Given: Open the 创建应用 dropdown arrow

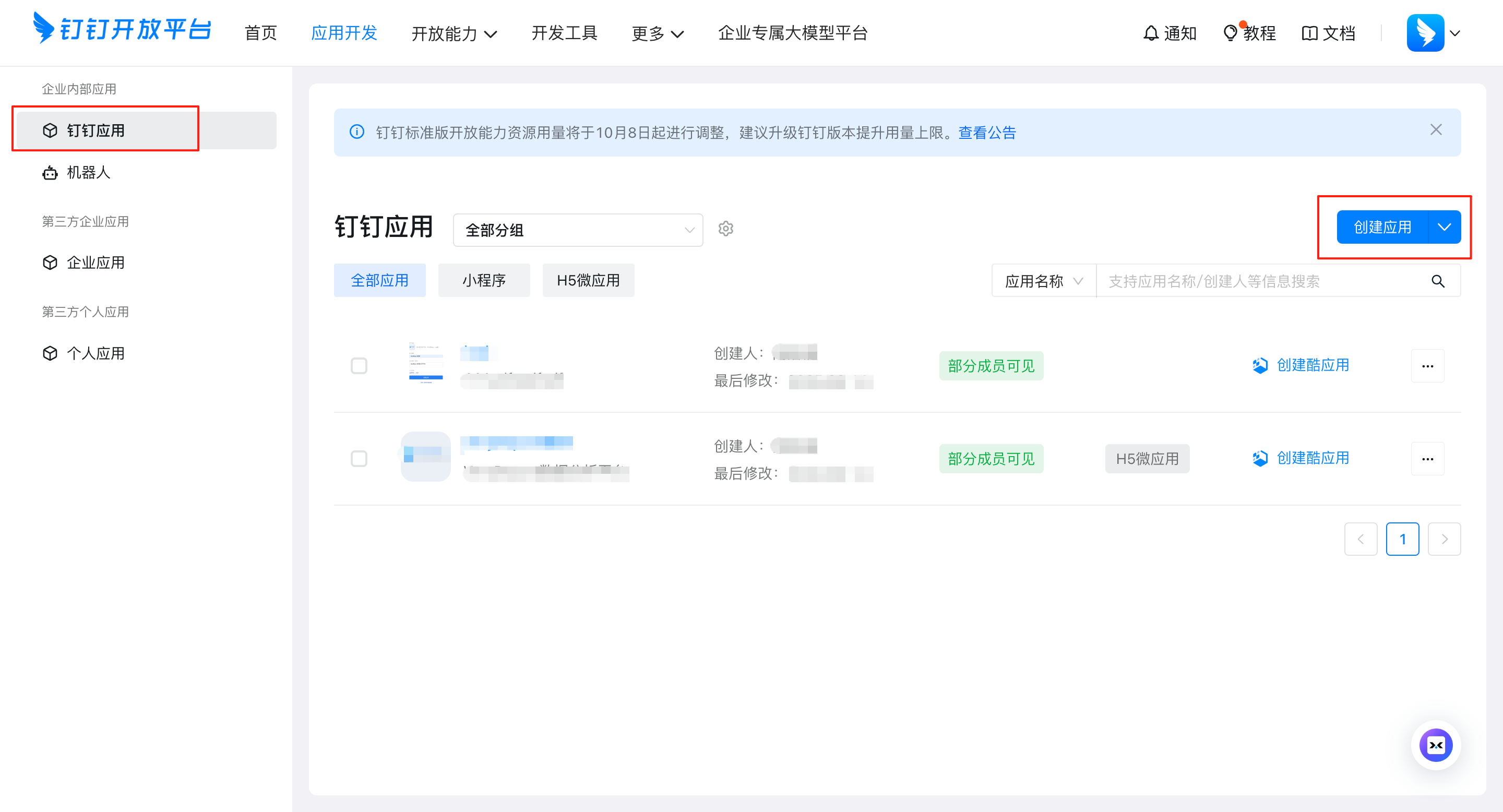Looking at the screenshot, I should [x=1445, y=227].
